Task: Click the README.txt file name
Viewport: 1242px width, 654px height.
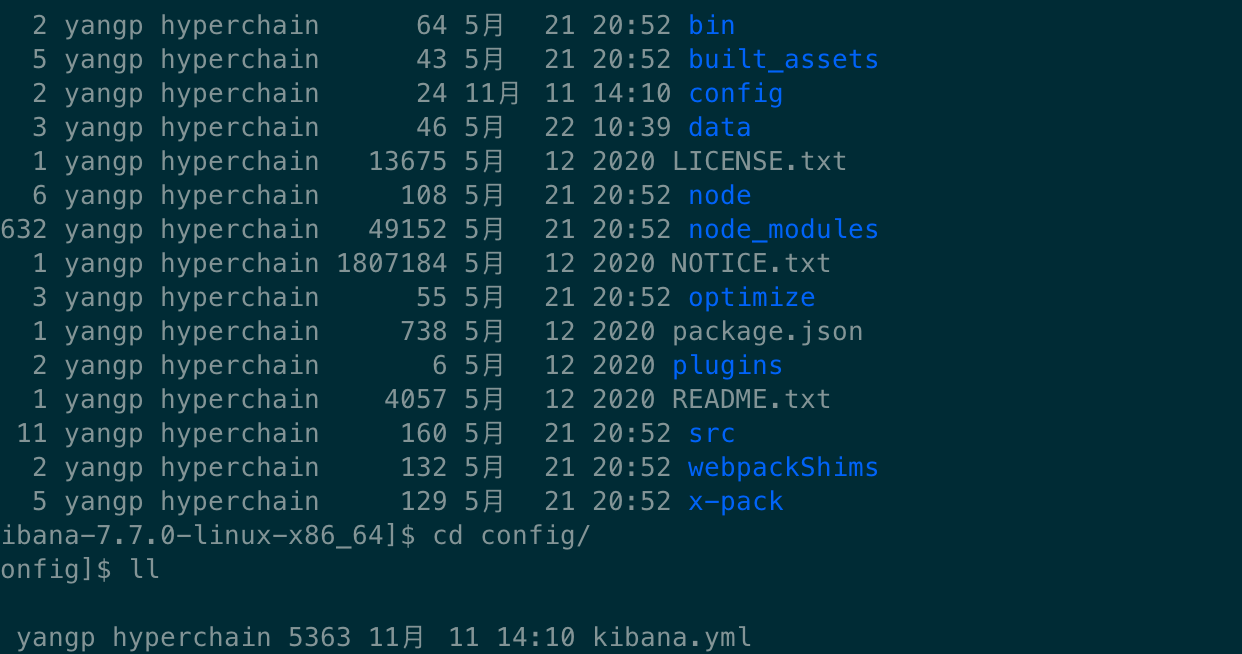Action: point(752,399)
